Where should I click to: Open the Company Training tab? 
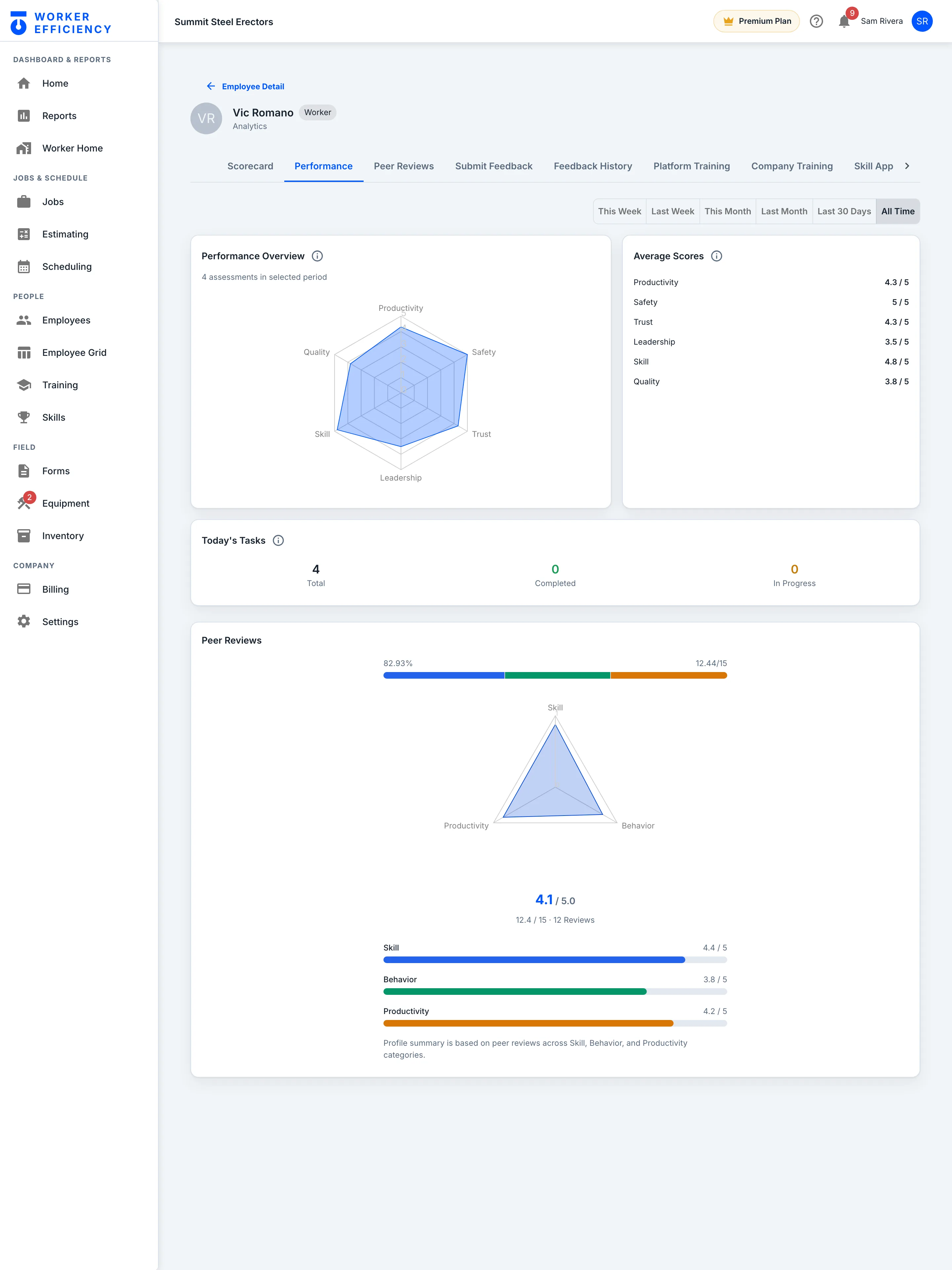(x=792, y=166)
